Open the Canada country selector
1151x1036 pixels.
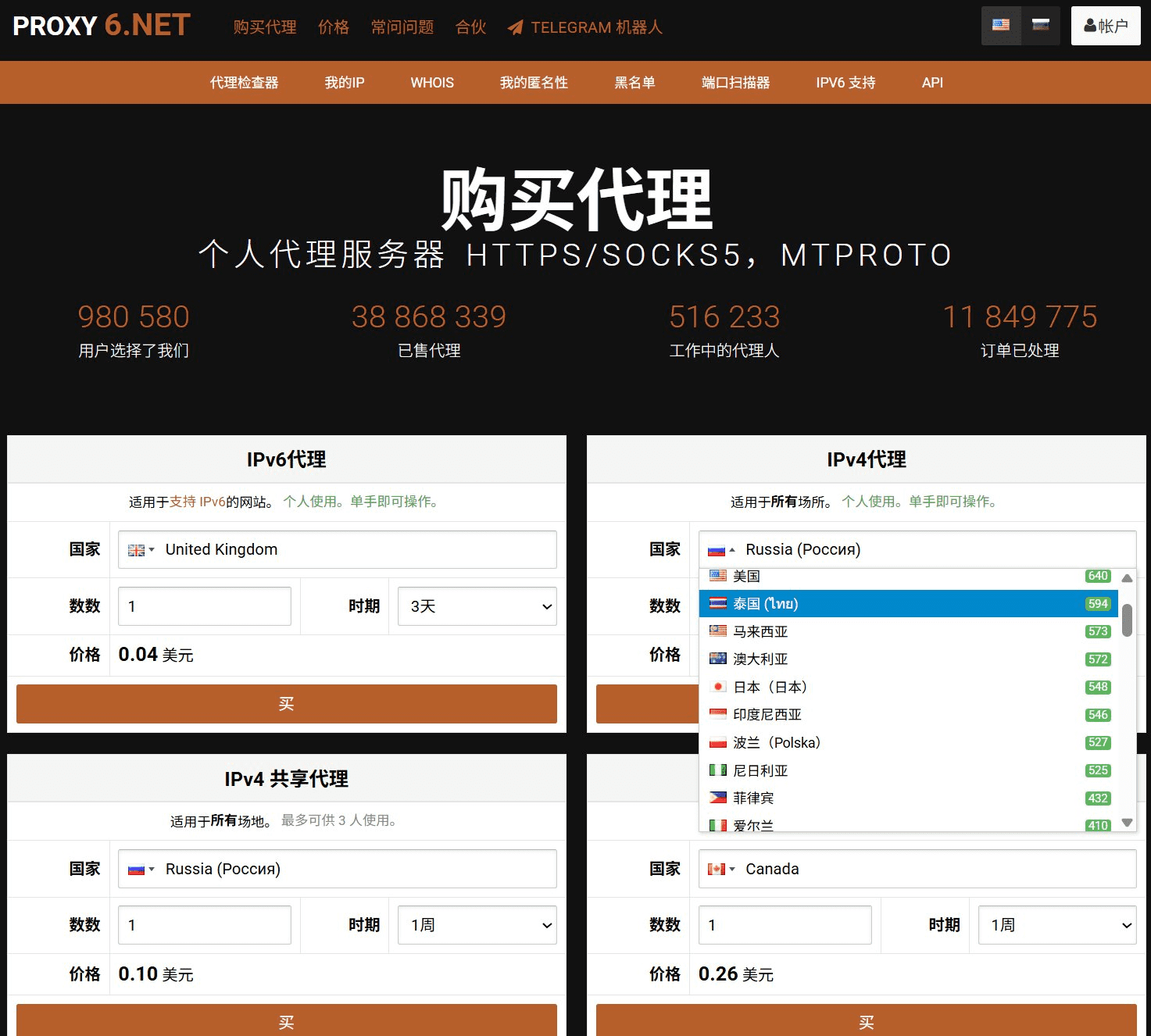click(917, 869)
